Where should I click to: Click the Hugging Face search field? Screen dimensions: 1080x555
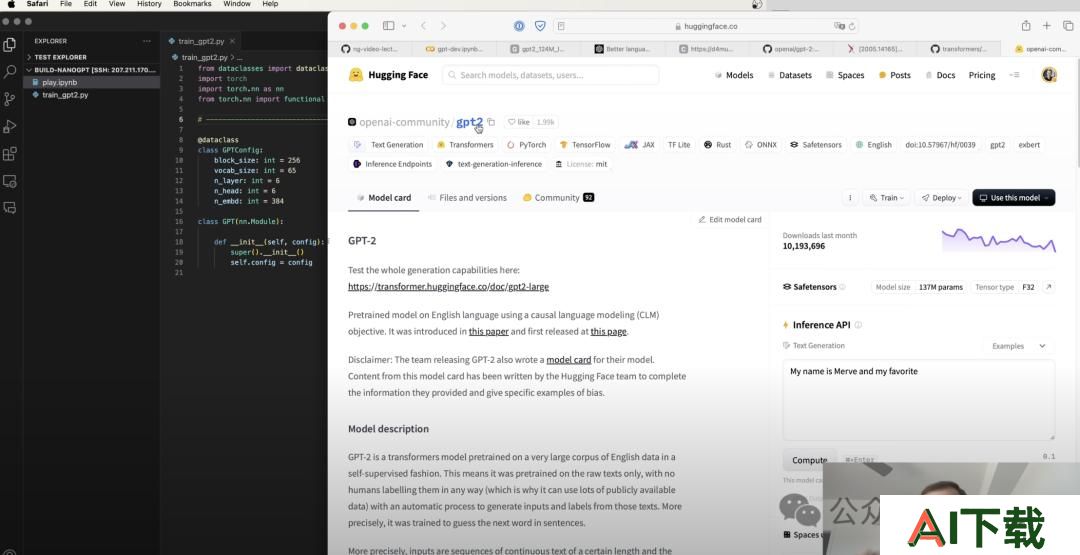tap(550, 75)
